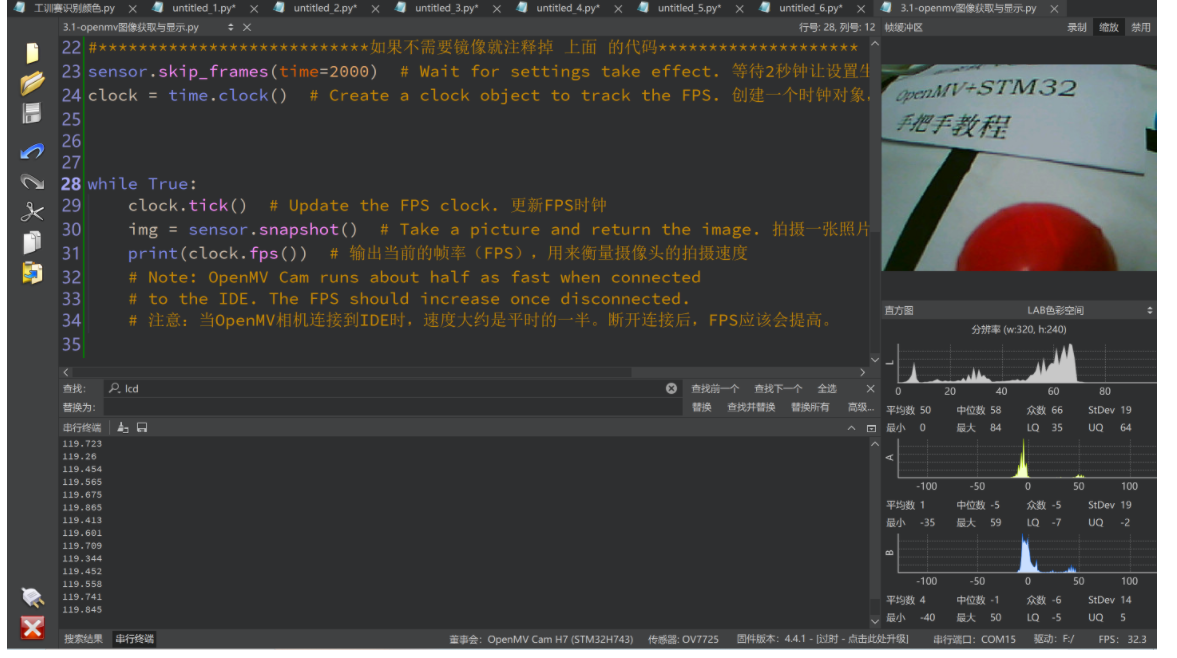Click the save serial terminal output icon
The height and width of the screenshot is (658, 1177).
[142, 428]
